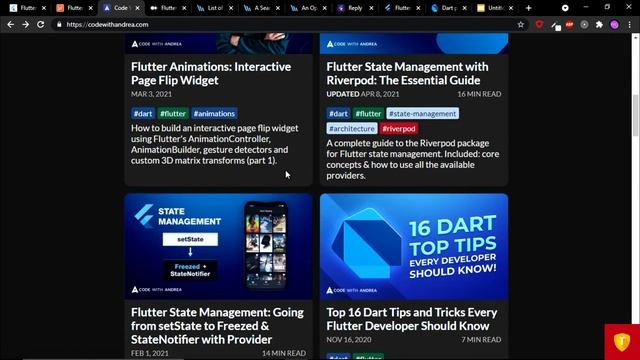The image size is (640, 360).
Task: Click the '16 Dart Top Tips' thumbnail image
Action: pos(414,247)
